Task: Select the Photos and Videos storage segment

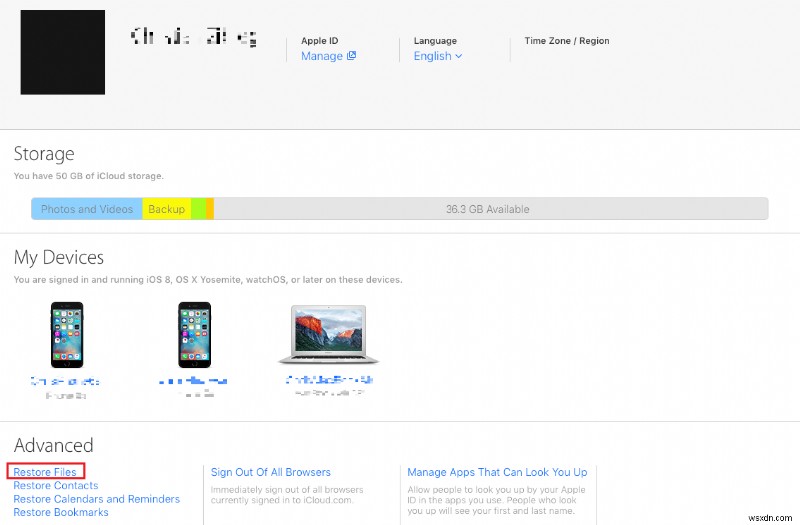Action: (87, 209)
